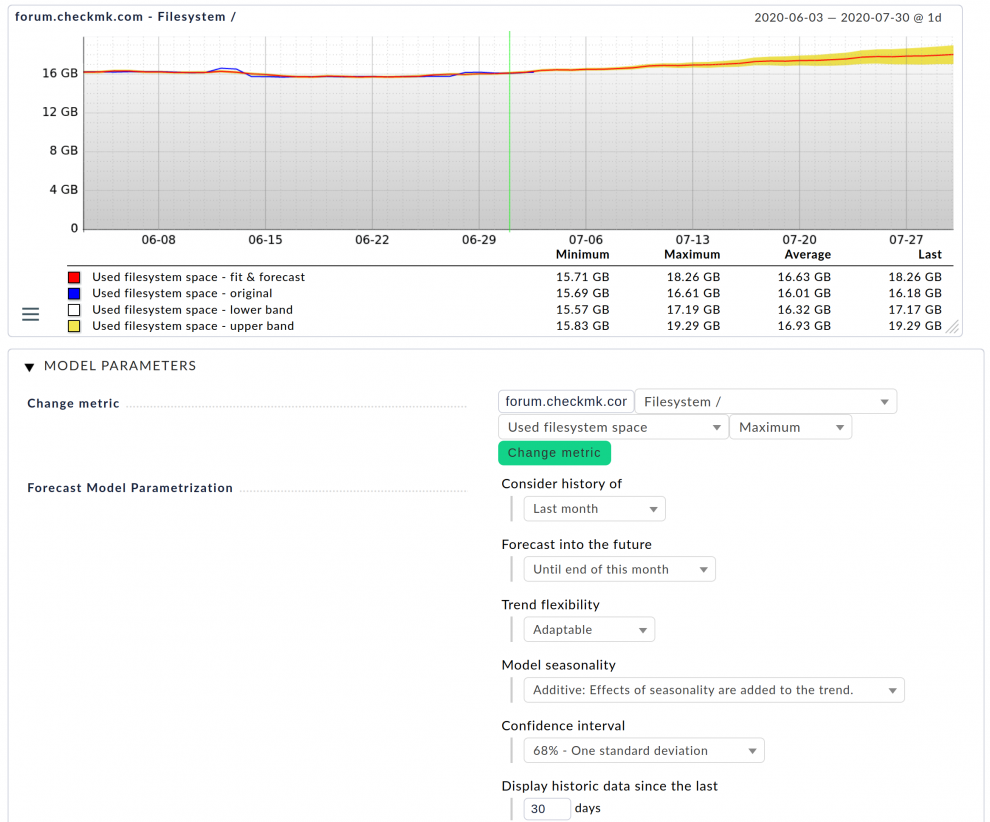The height and width of the screenshot is (822, 990).
Task: Click the red fit & forecast swatch
Action: pos(74,277)
